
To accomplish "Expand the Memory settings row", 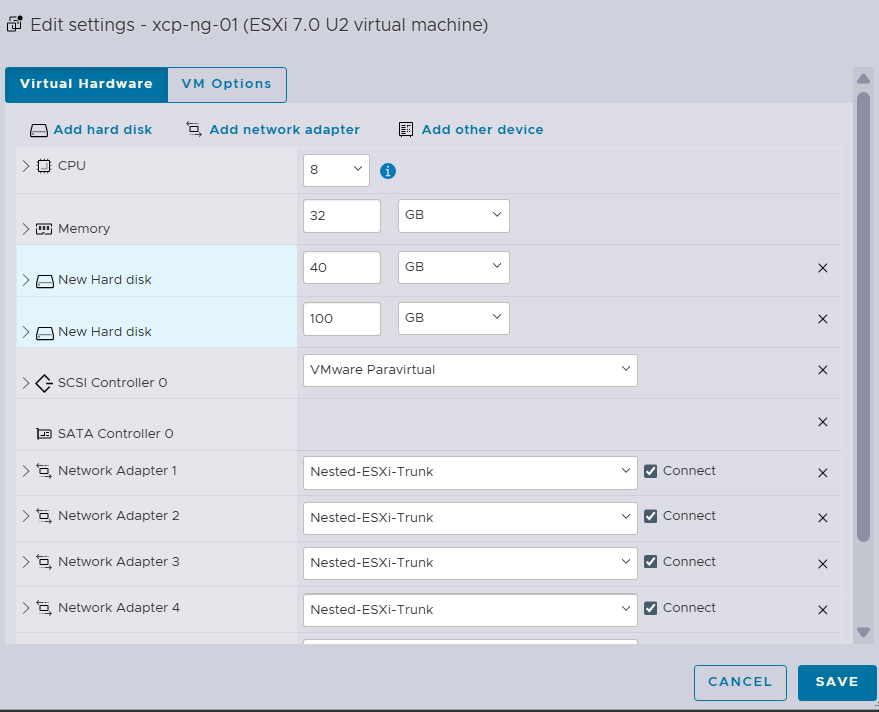I will (x=26, y=229).
